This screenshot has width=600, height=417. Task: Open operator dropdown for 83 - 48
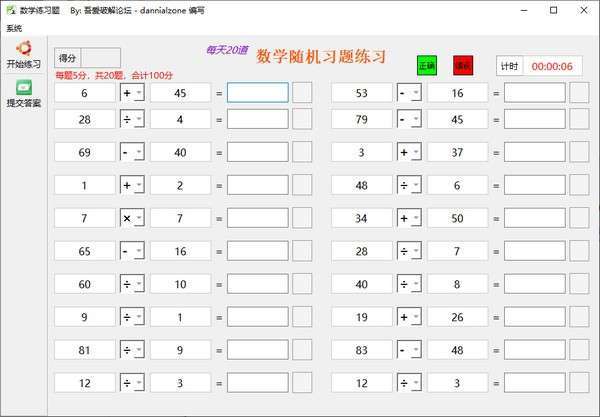click(x=409, y=350)
